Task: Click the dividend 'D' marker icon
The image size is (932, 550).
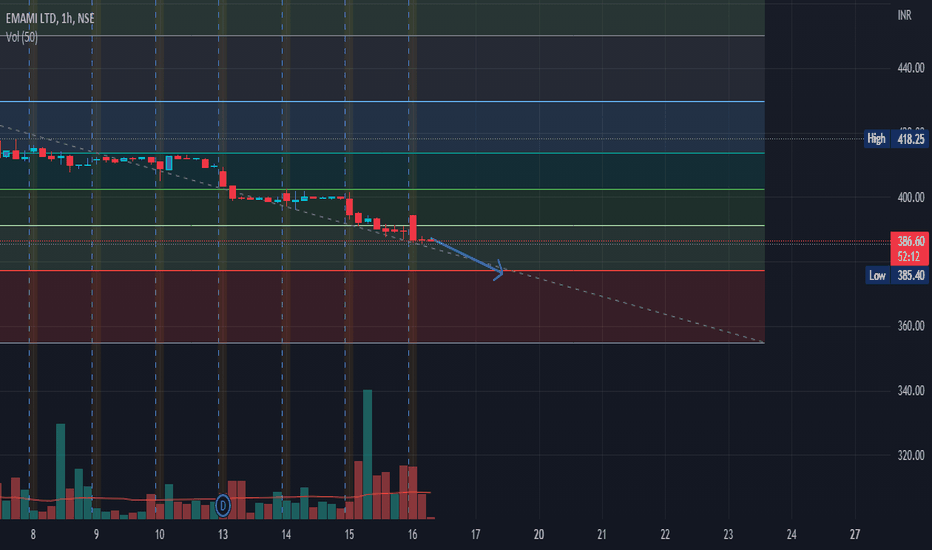Action: click(x=223, y=506)
